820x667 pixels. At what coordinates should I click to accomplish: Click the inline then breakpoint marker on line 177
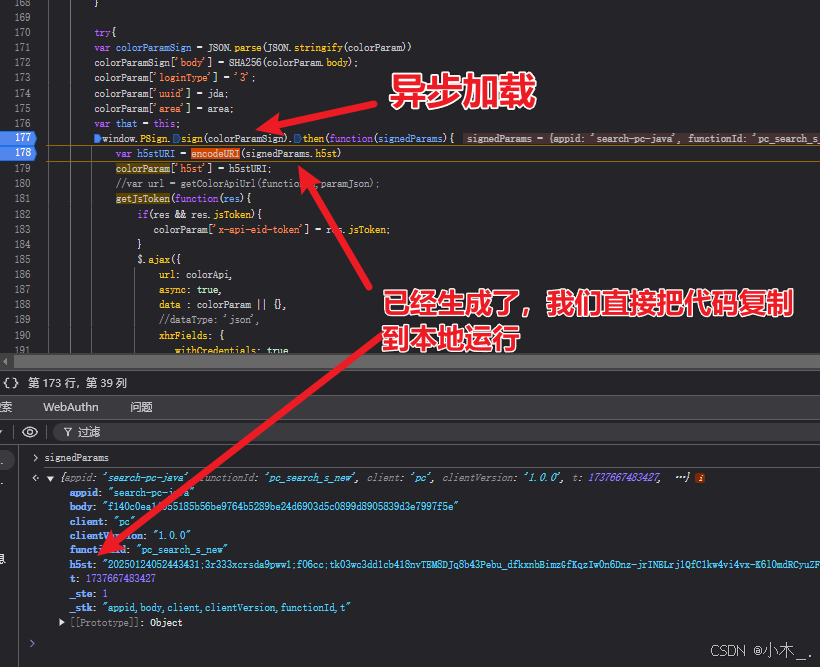[x=298, y=139]
